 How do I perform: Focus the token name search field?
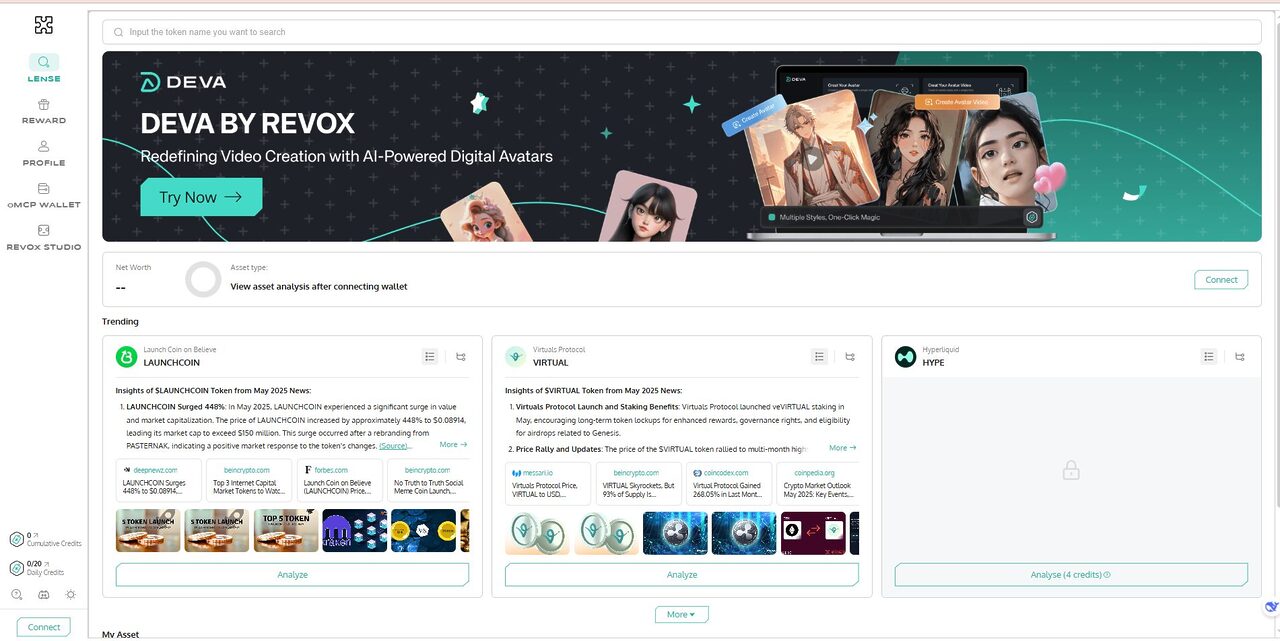[x=680, y=32]
